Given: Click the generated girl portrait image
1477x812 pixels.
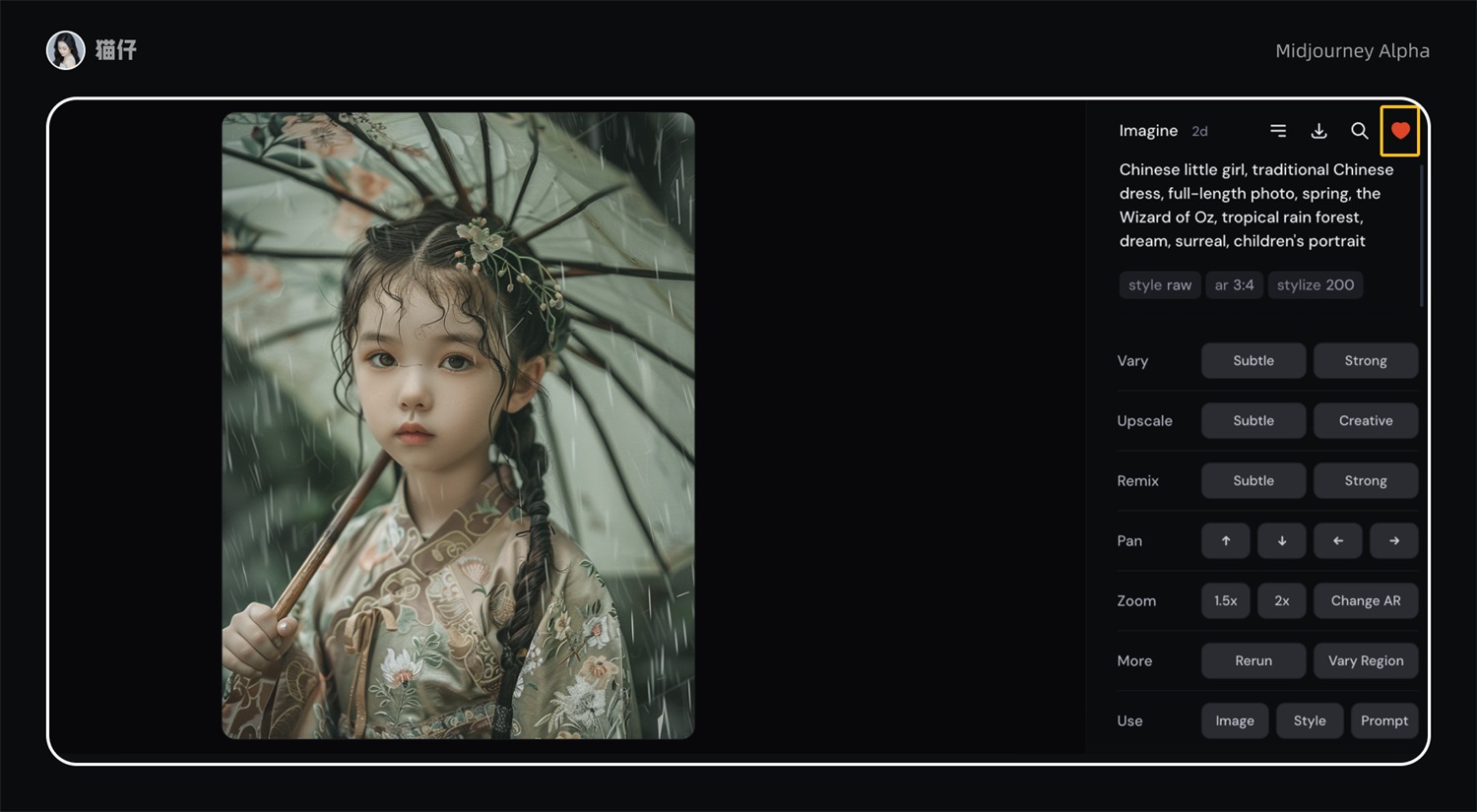Looking at the screenshot, I should coord(458,425).
